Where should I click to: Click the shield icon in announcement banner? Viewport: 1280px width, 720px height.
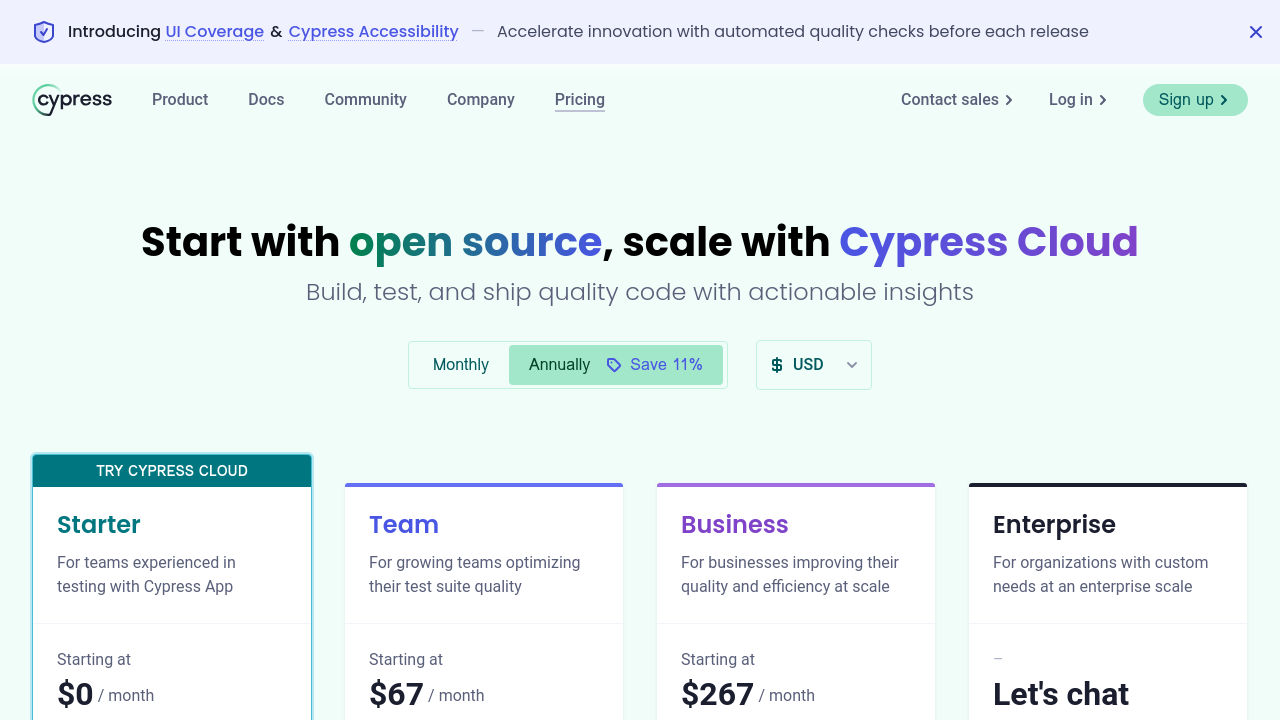tap(44, 32)
